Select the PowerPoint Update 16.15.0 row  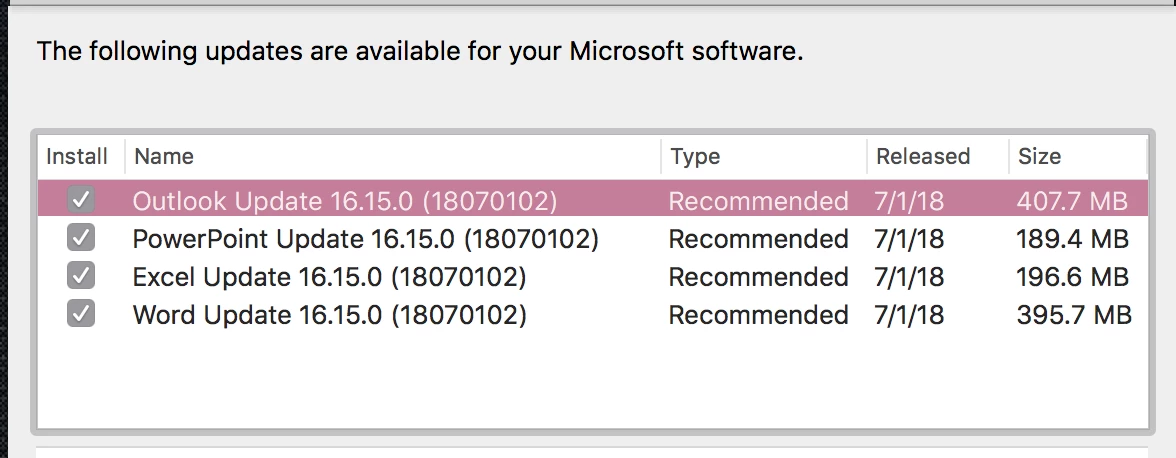365,239
